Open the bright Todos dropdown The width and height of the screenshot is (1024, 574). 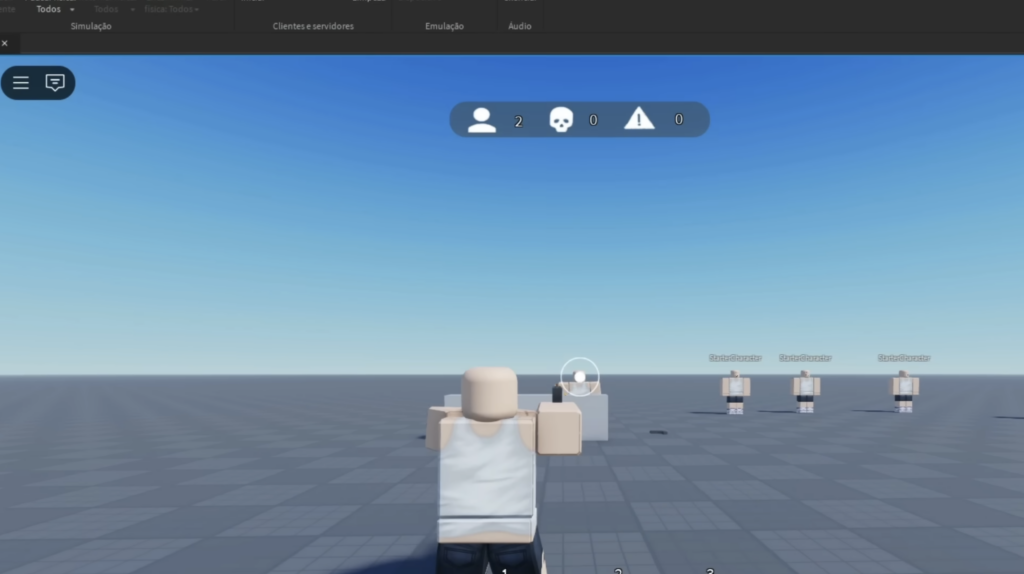[x=55, y=9]
